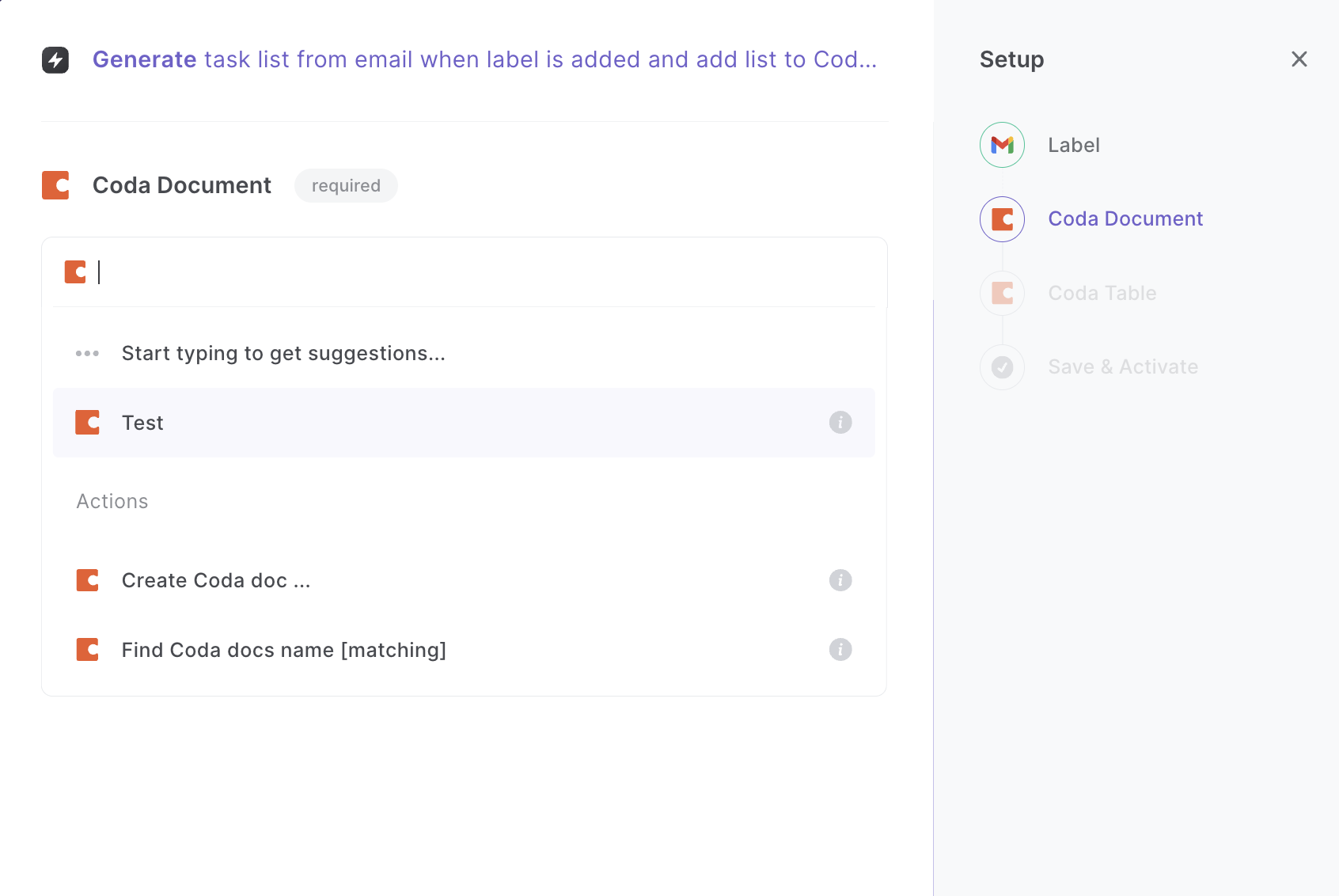
Task: Show info for Create Coda doc action
Action: (840, 580)
